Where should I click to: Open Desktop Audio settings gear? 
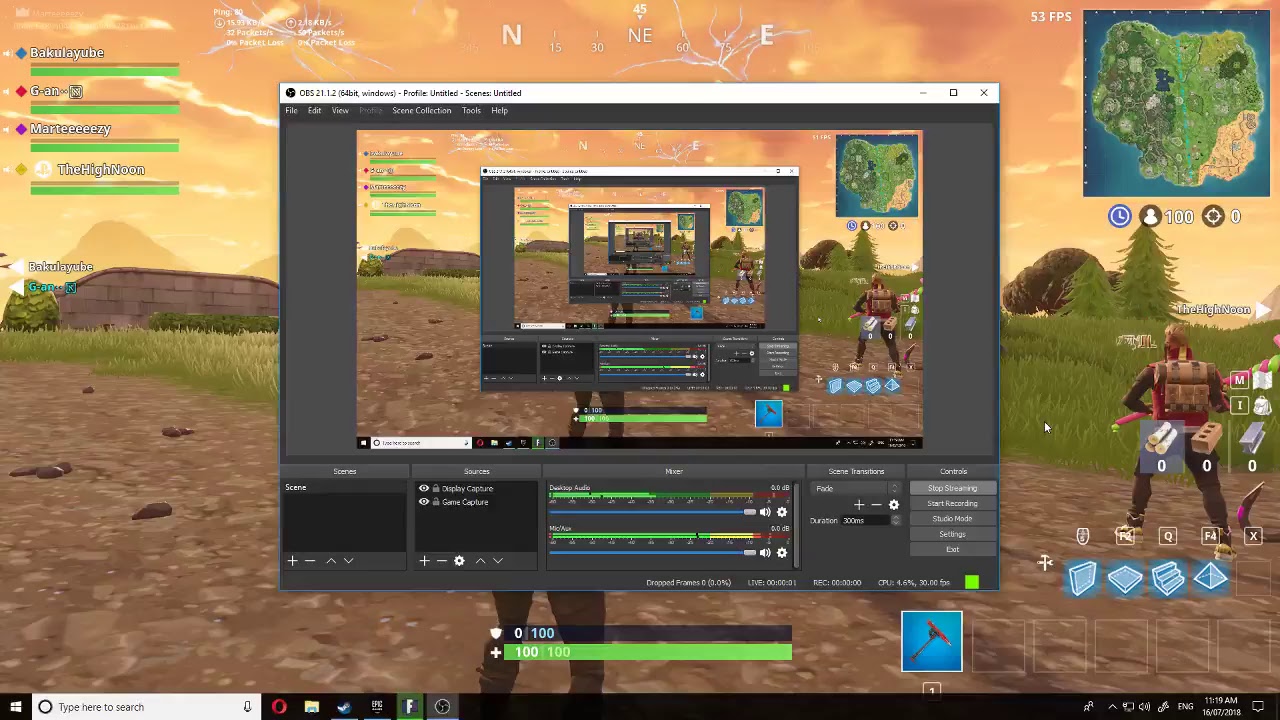click(x=782, y=512)
